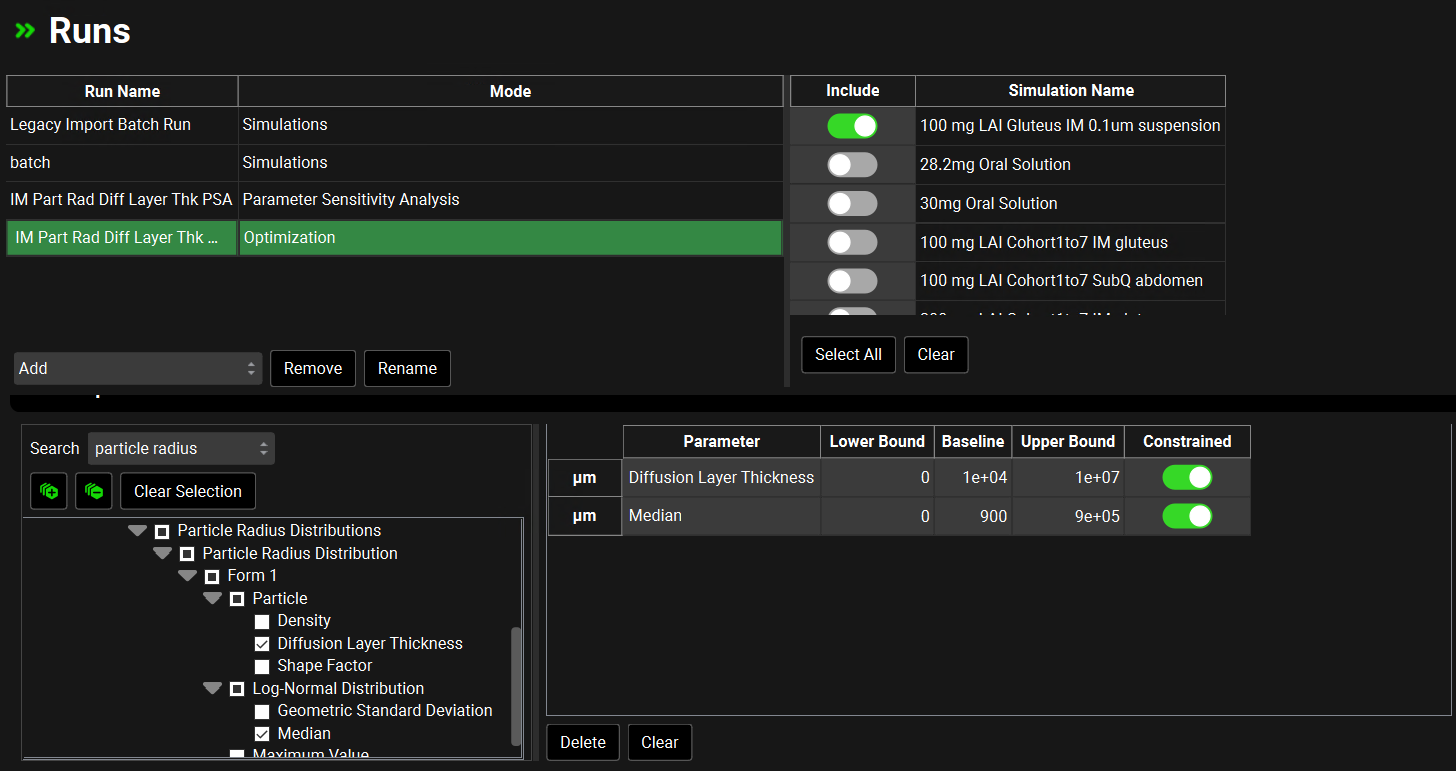Open the Add run dropdown
1456x771 pixels.
pos(138,368)
